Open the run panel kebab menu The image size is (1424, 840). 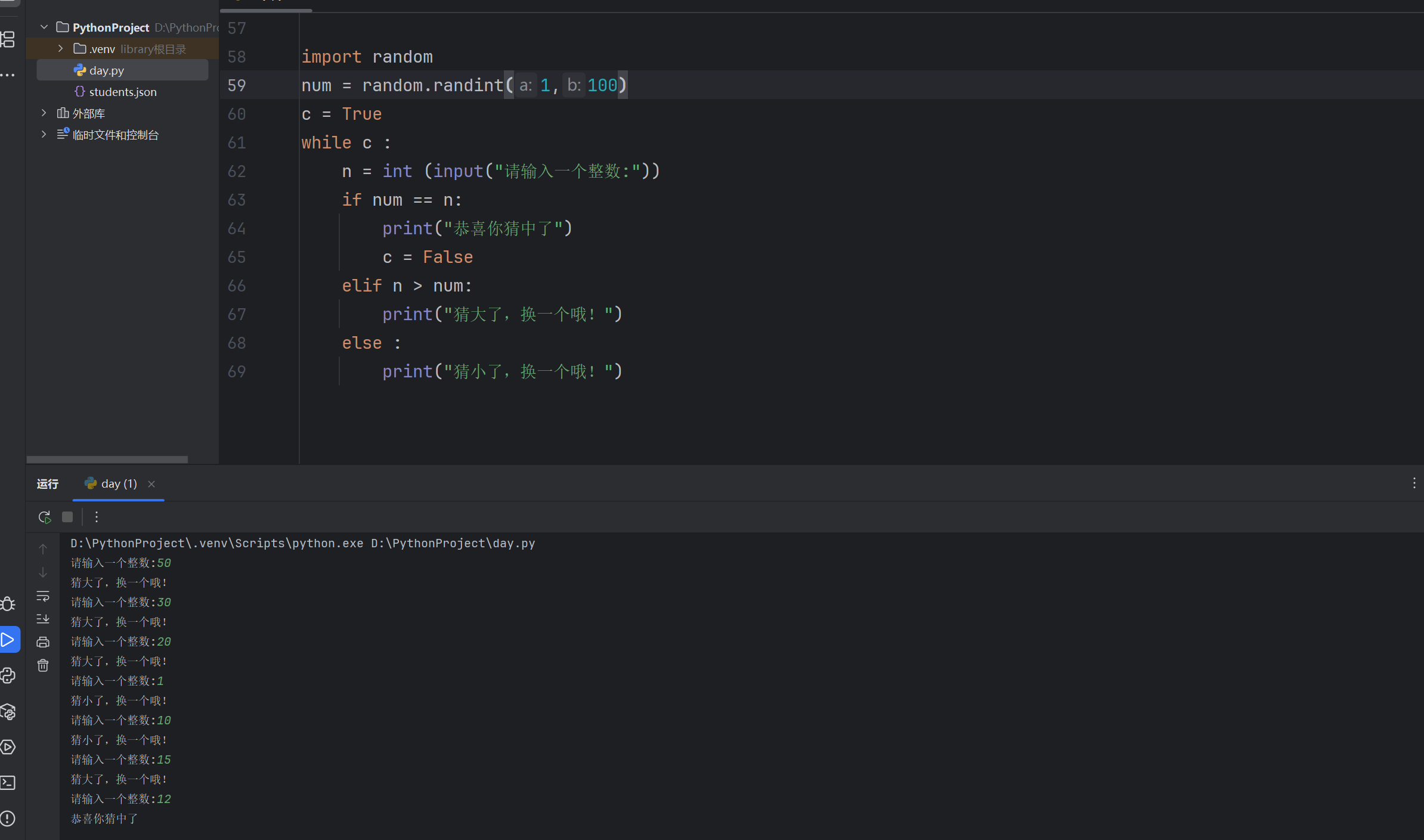96,517
